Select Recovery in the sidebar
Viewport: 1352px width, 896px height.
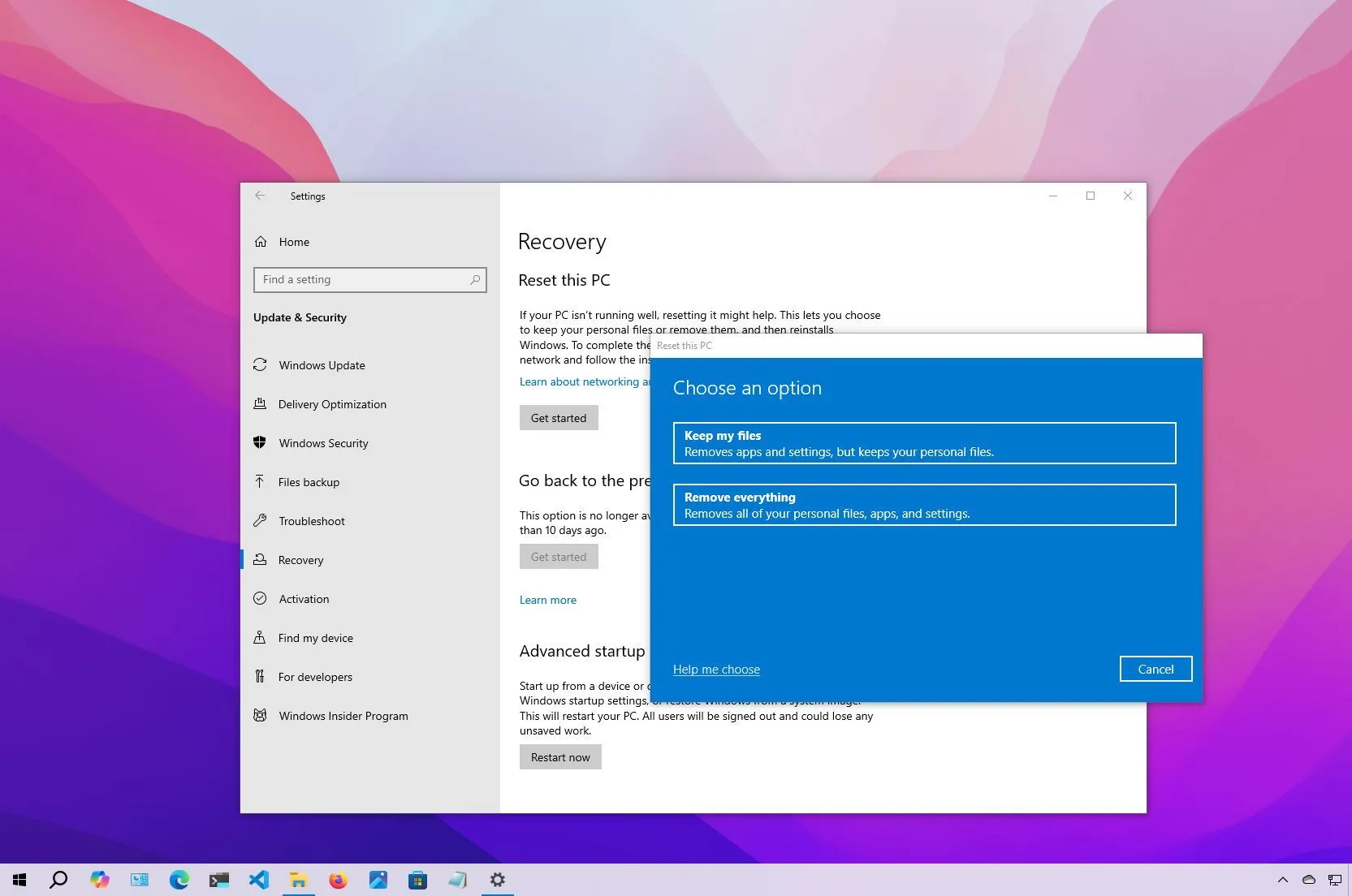point(301,560)
